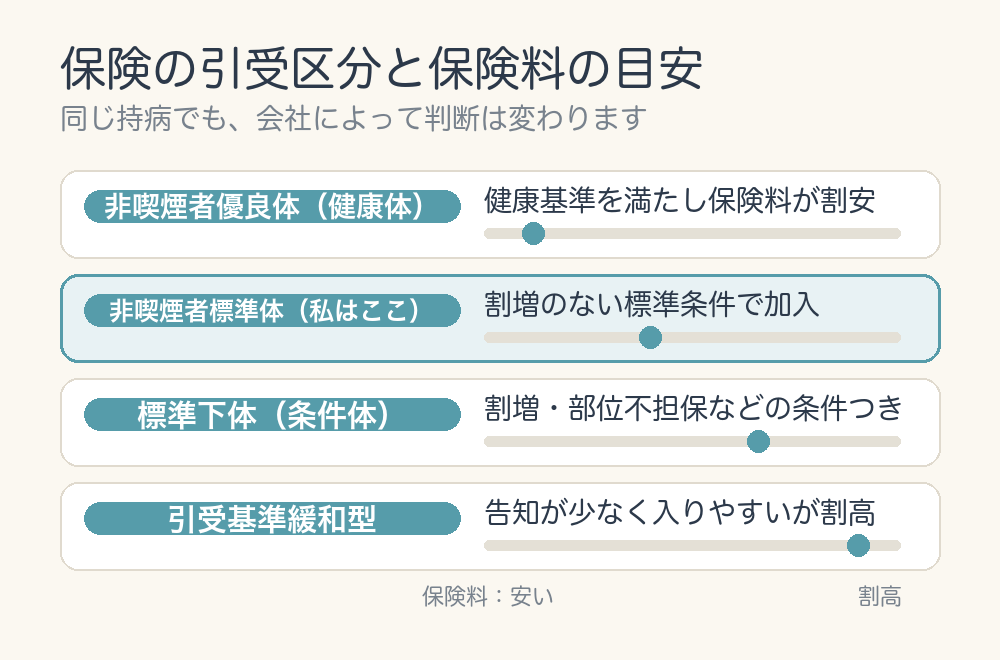Click the 保険料：安い axis label
Screen dimensions: 1000x660
click(487, 597)
